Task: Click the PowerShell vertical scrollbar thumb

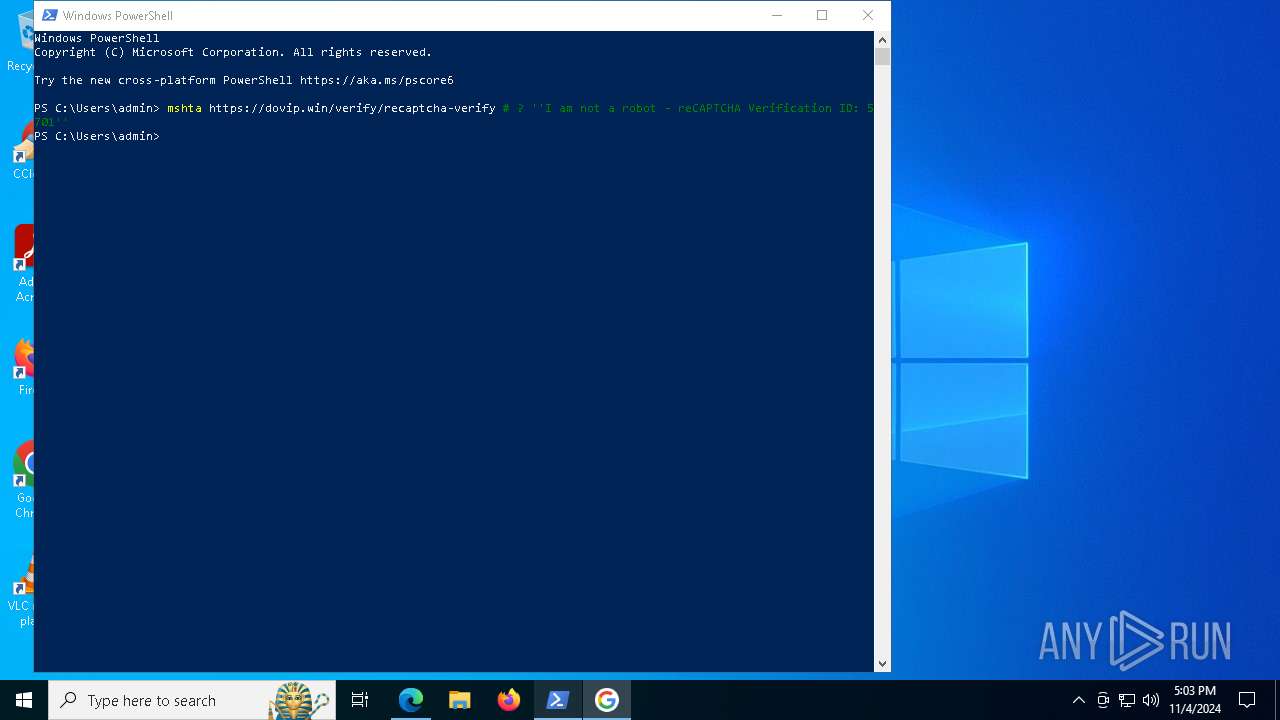Action: click(882, 56)
